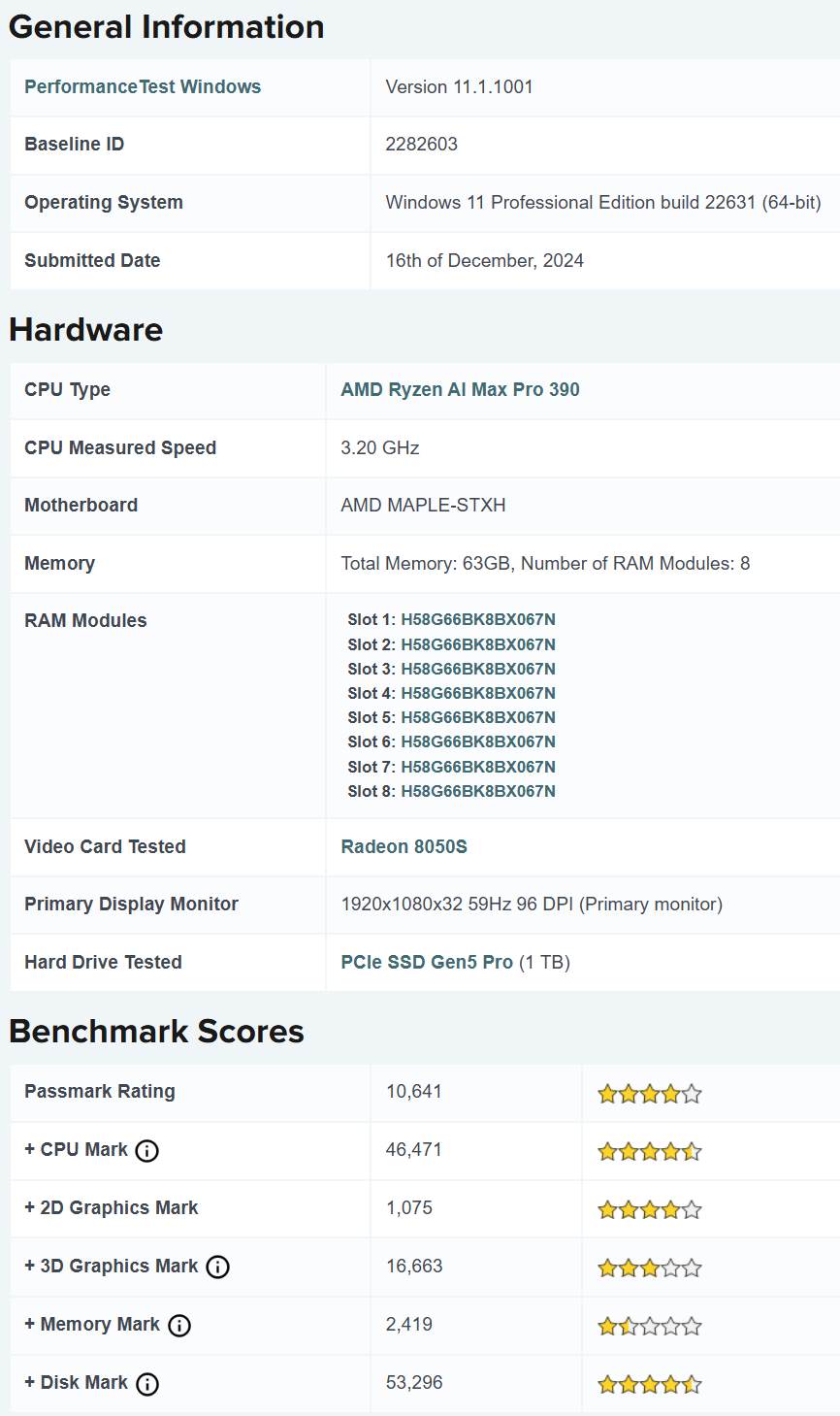Expand the CPU Mark score row

pyautogui.click(x=76, y=1150)
